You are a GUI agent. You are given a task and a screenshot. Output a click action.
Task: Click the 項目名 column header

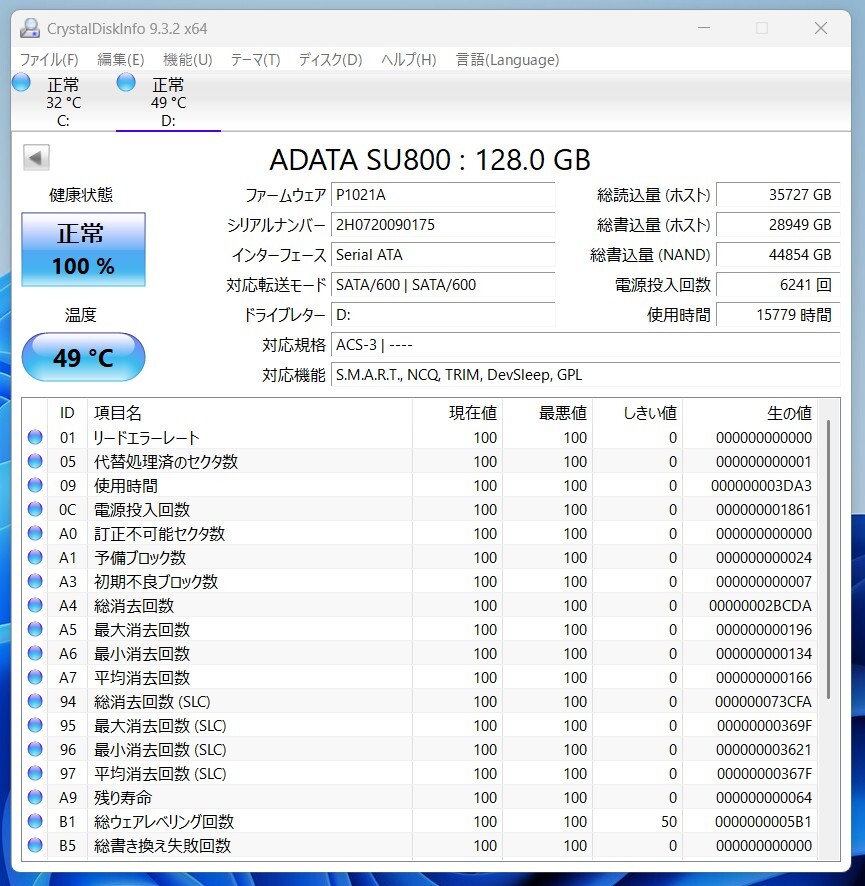click(x=250, y=413)
